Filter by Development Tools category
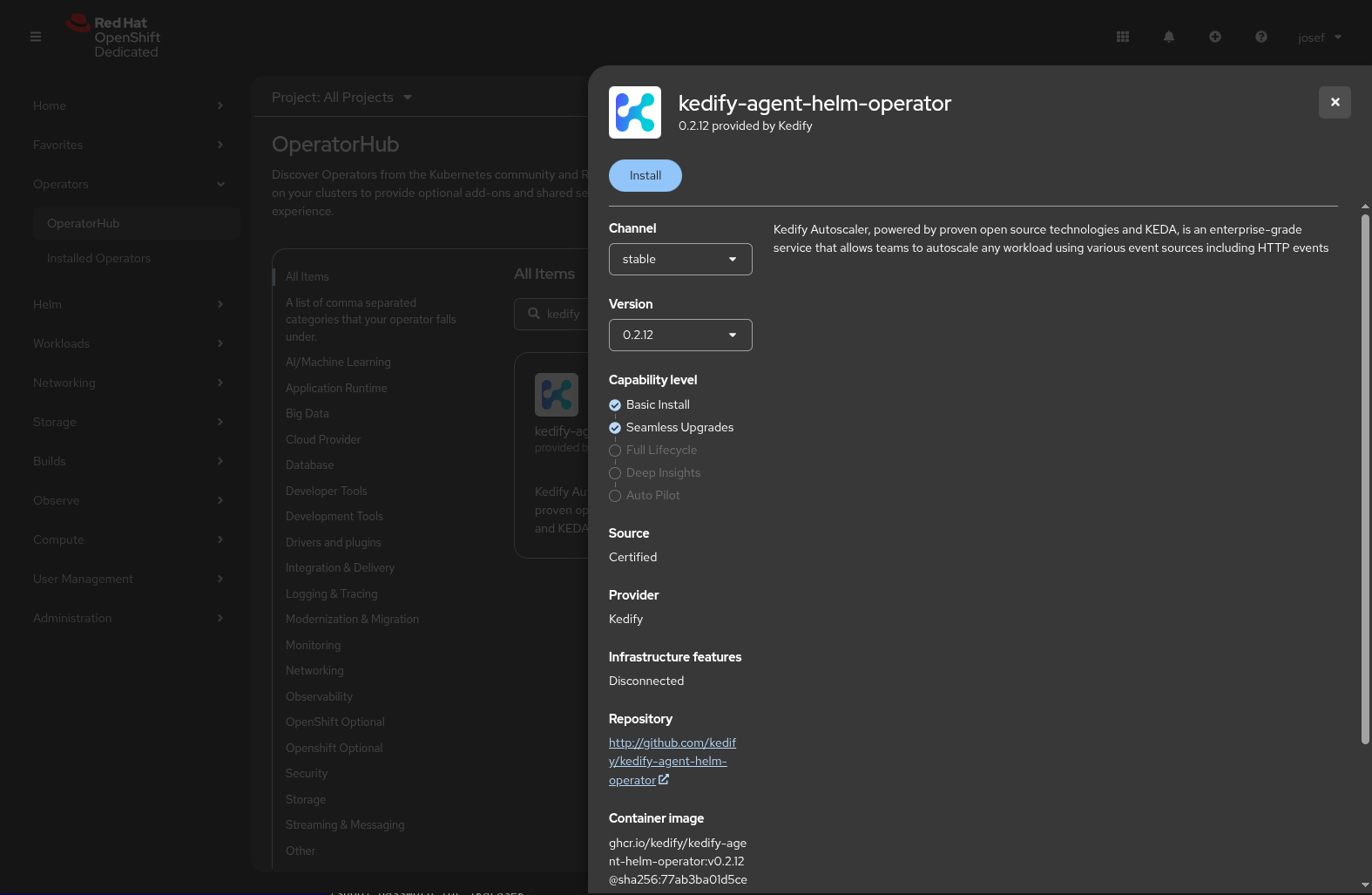 (335, 516)
